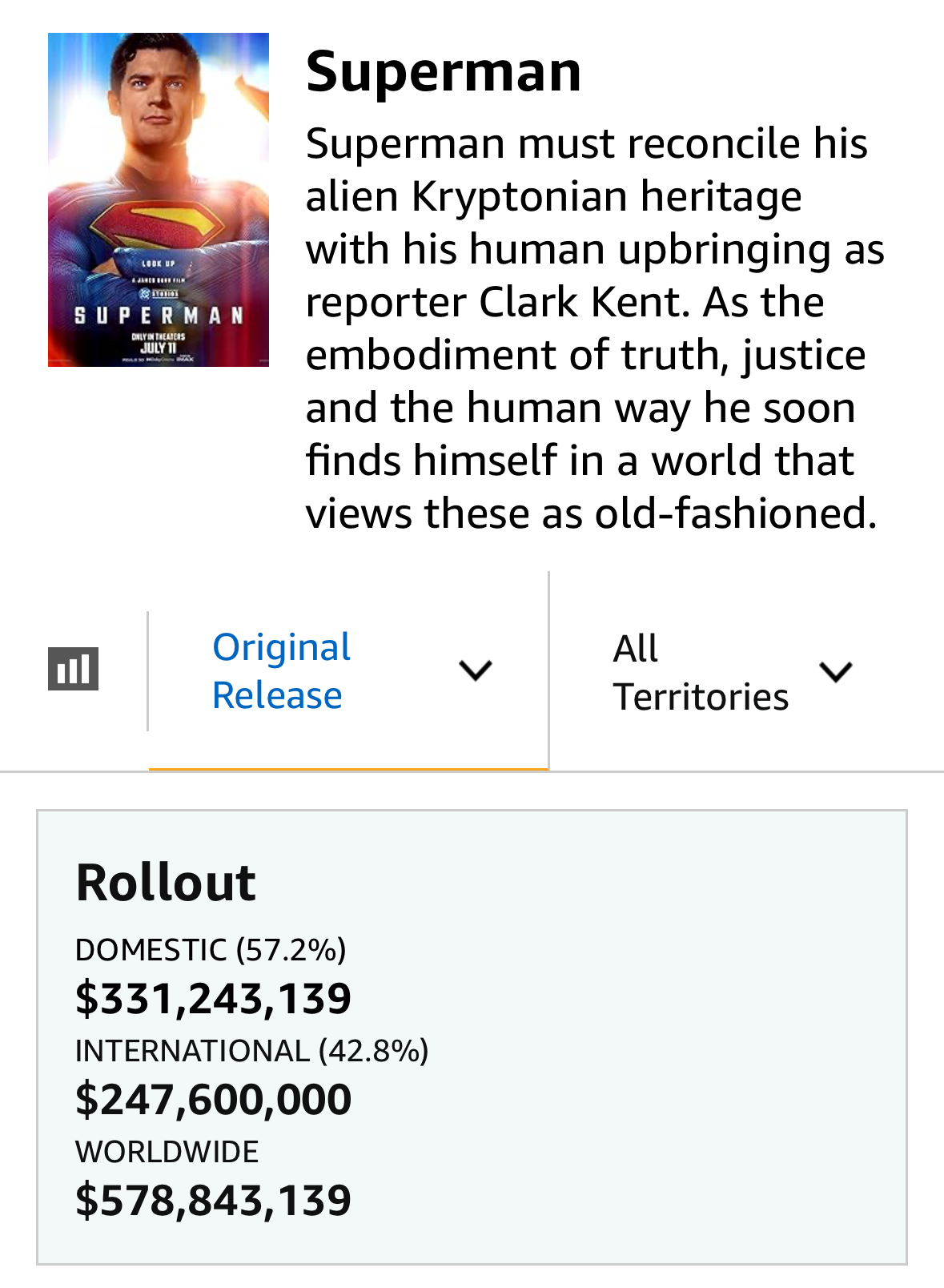The height and width of the screenshot is (1288, 944).
Task: Click the orange underline of active tab
Action: pyautogui.click(x=348, y=769)
